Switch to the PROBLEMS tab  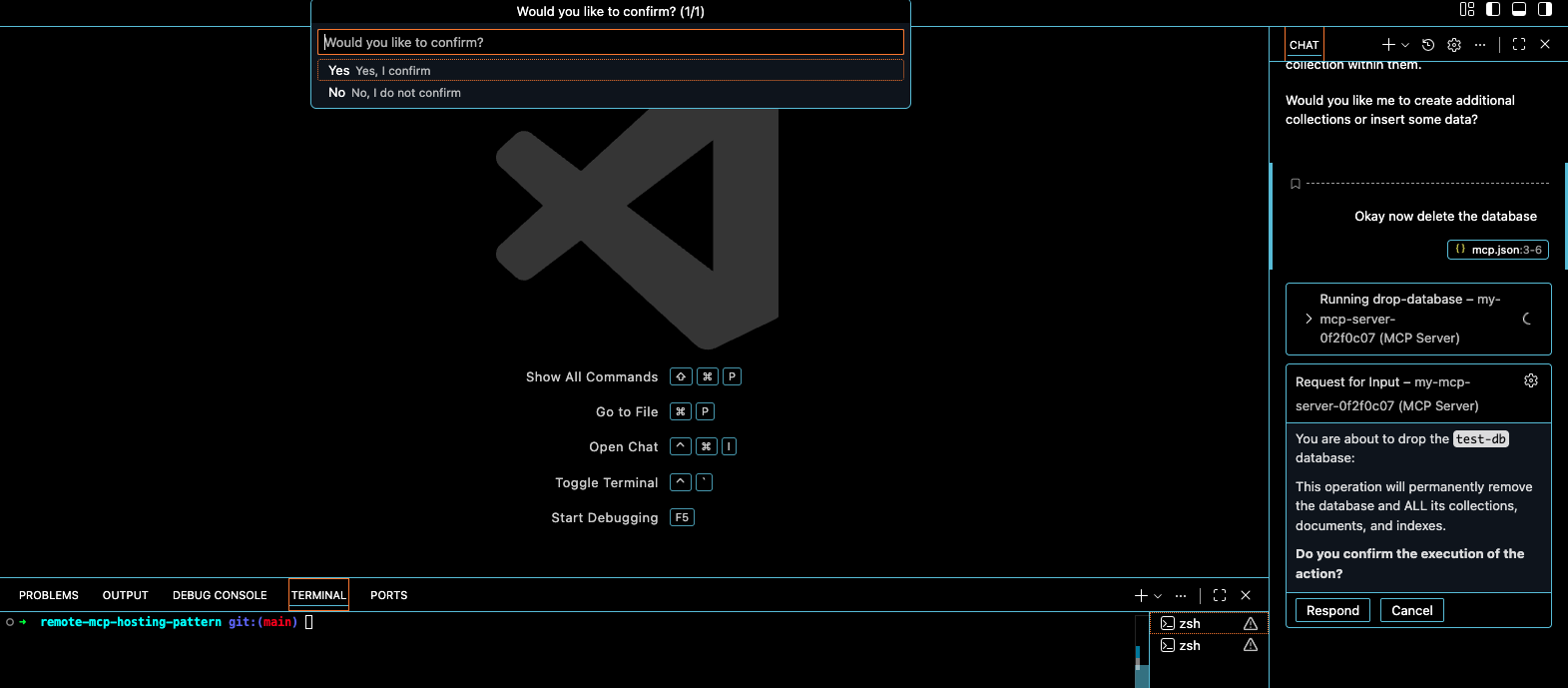tap(49, 595)
